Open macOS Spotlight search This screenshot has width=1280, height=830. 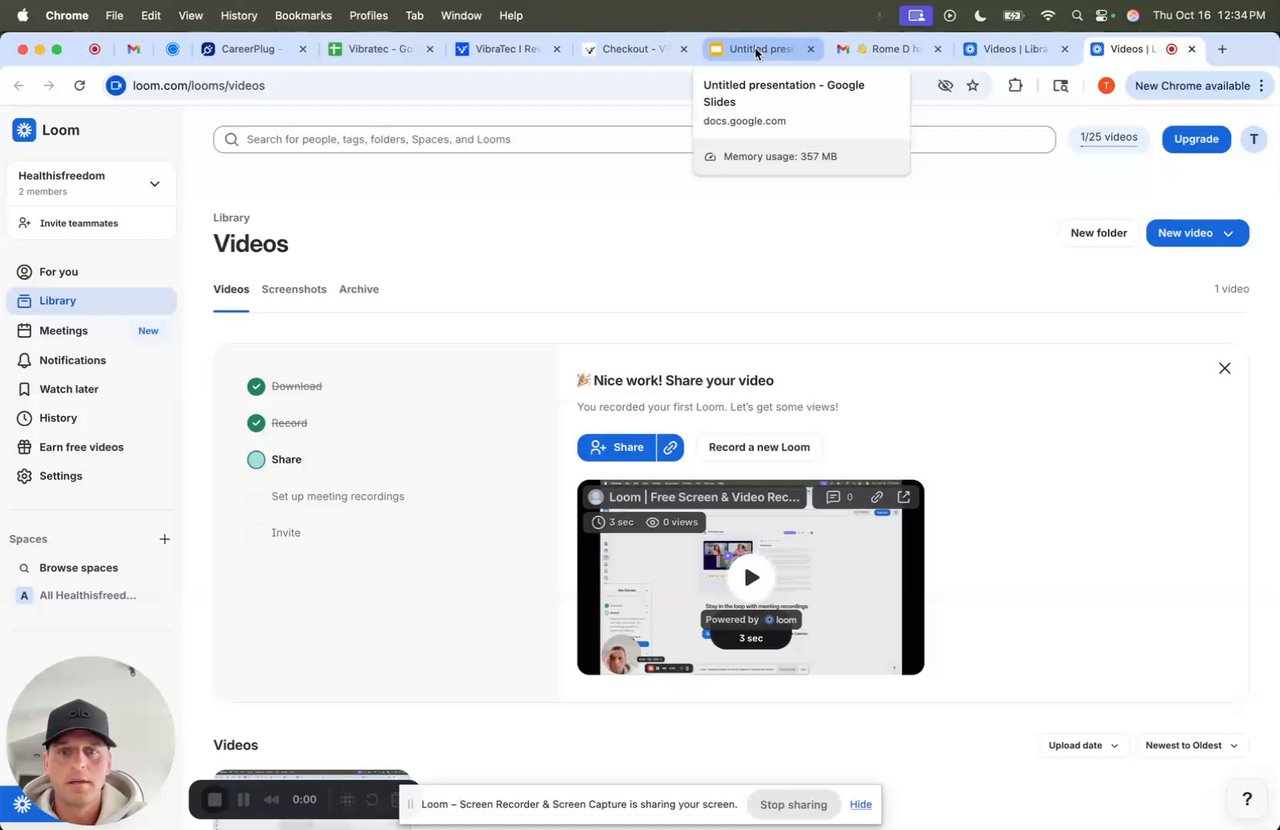point(1077,15)
